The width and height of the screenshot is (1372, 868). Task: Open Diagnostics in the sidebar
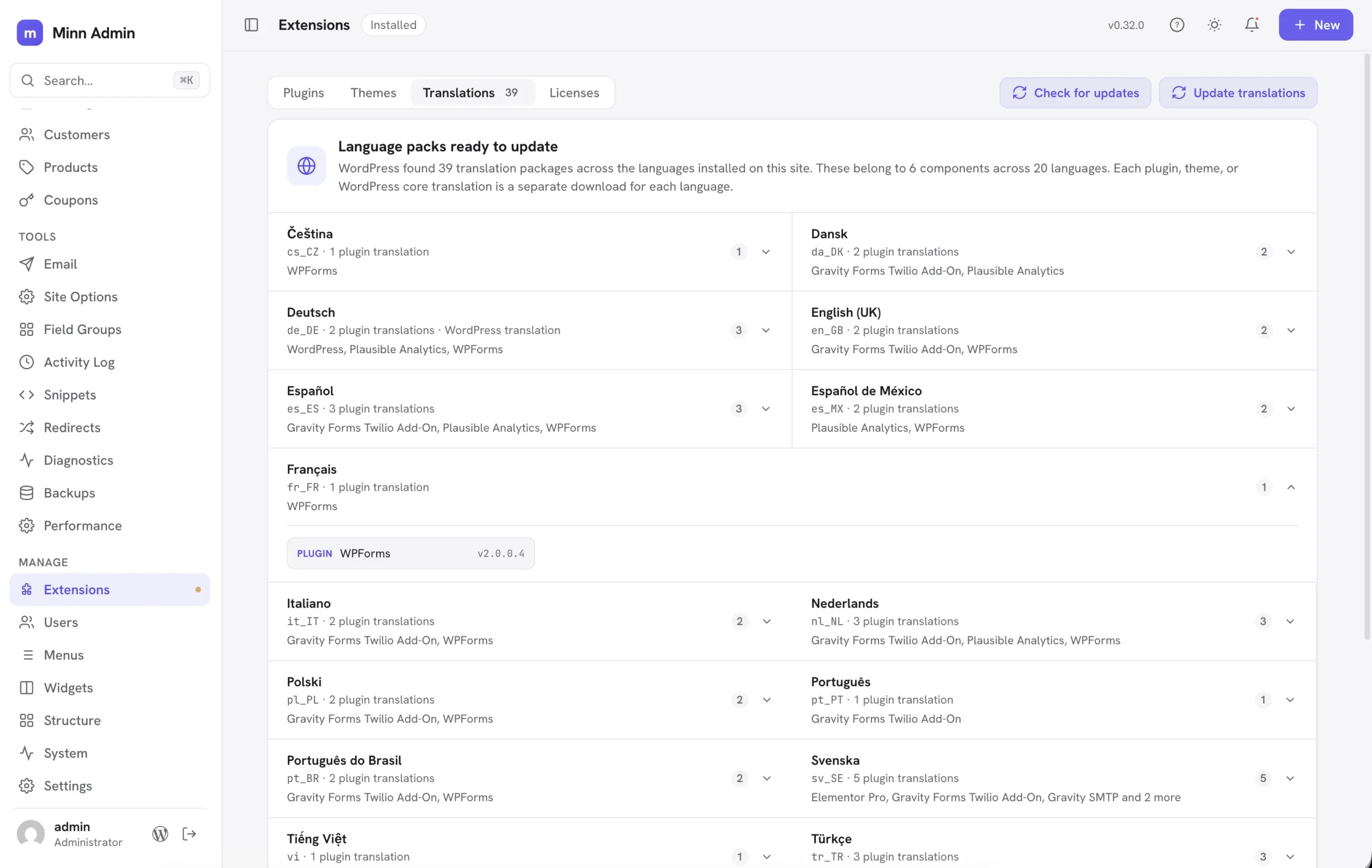point(109,460)
